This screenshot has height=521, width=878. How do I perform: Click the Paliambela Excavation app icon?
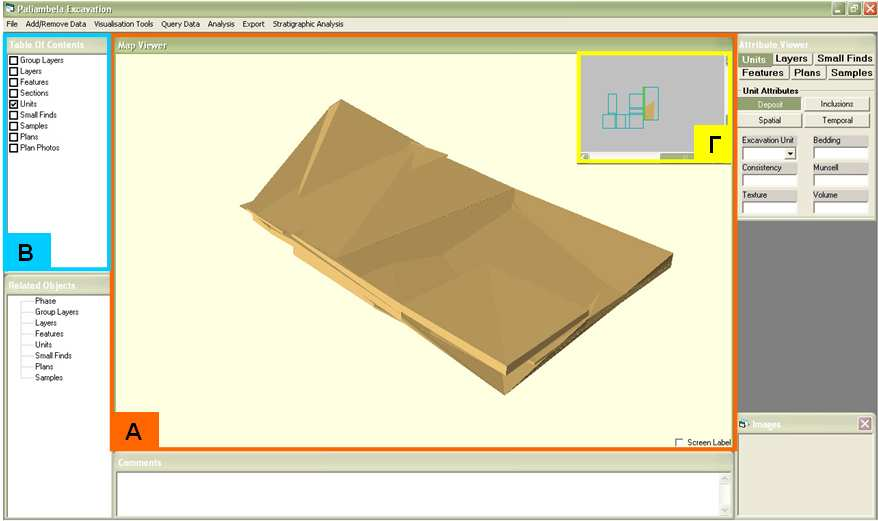[x=9, y=9]
